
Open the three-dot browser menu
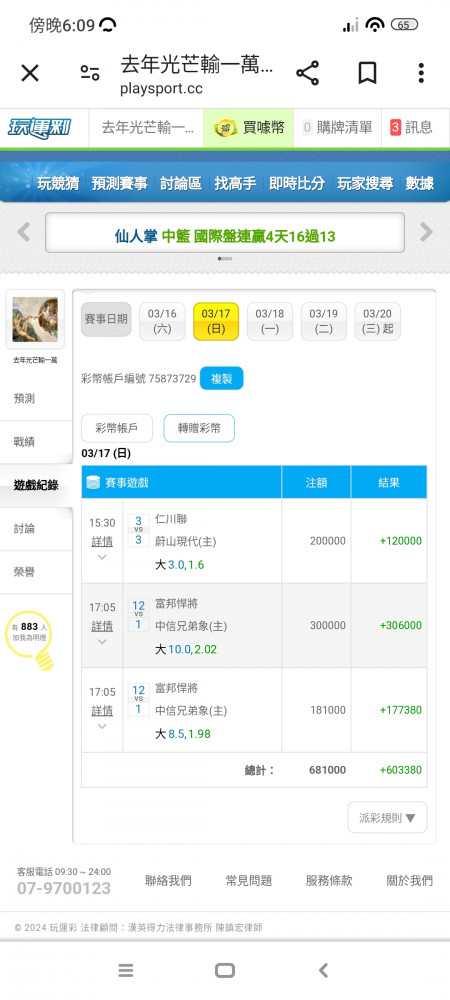point(421,73)
